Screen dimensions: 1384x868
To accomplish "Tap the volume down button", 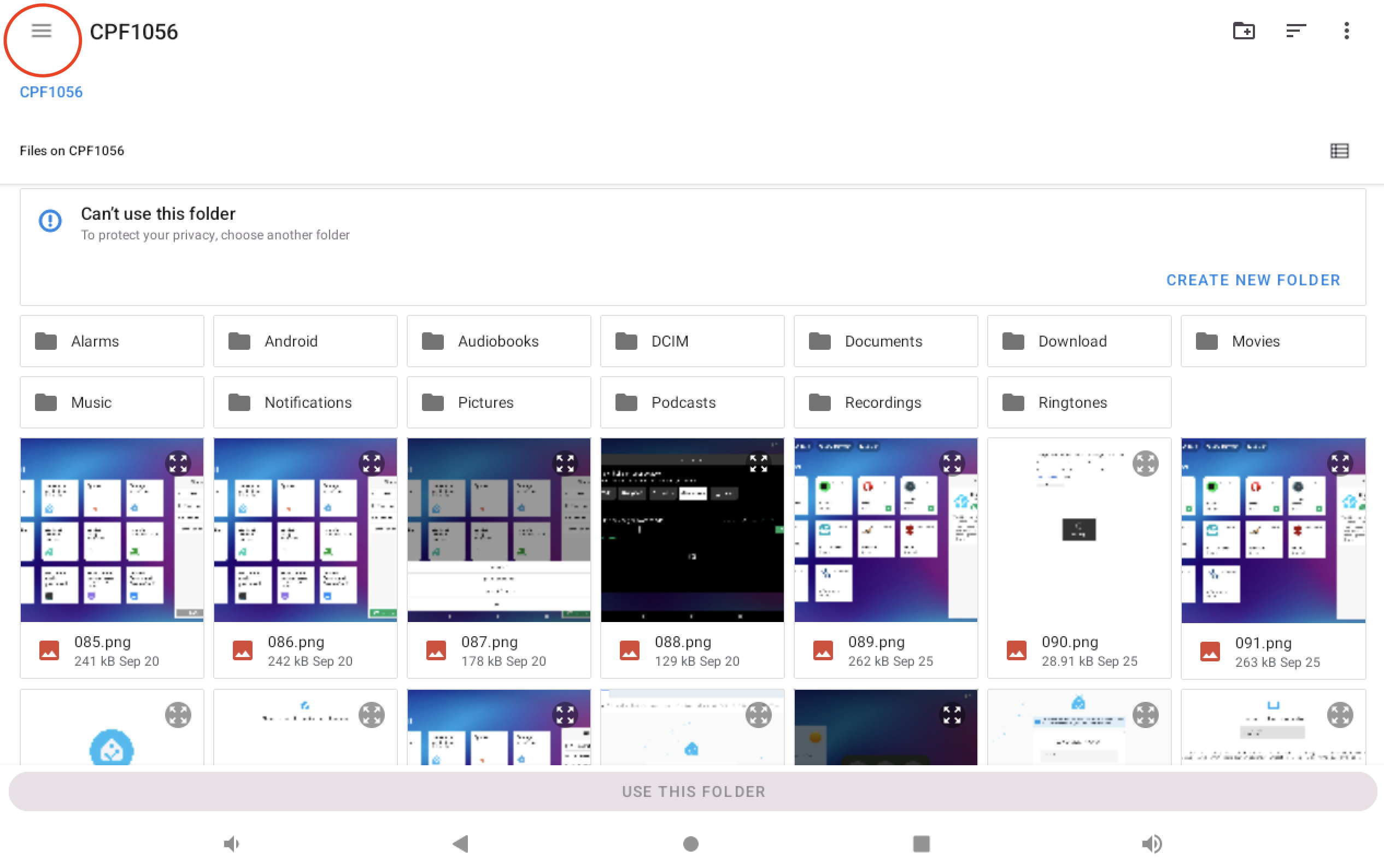I will [231, 843].
